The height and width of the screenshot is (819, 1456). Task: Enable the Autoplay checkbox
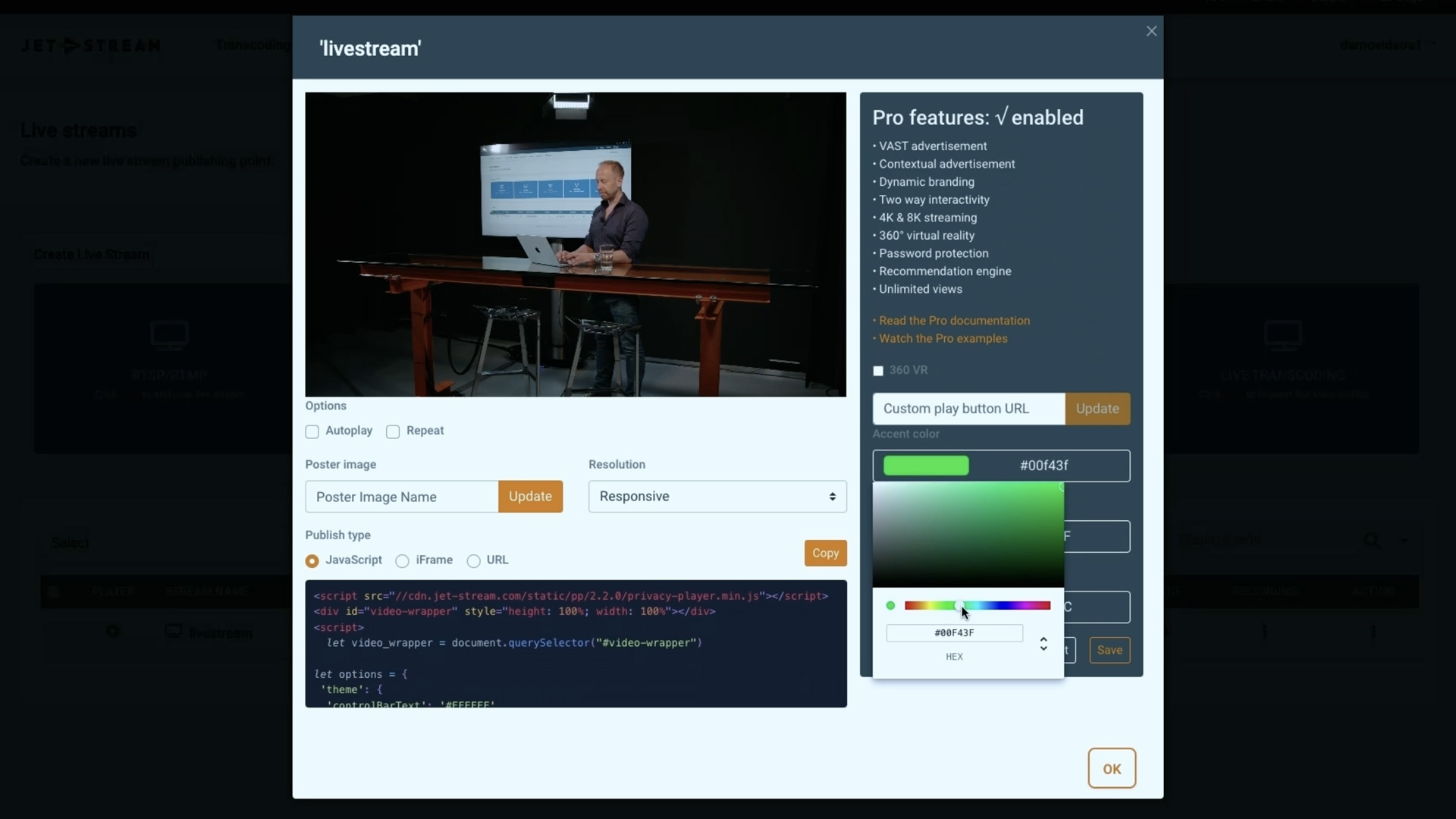(312, 431)
